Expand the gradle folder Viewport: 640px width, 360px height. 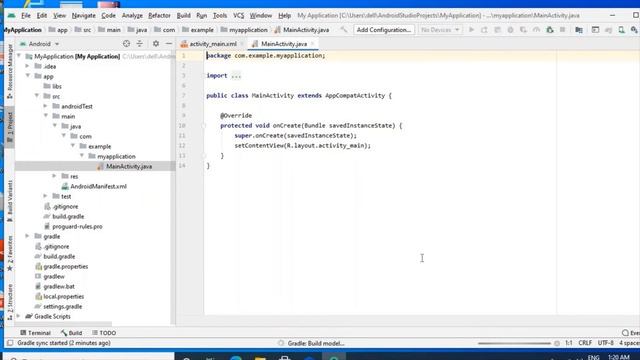tap(27, 236)
